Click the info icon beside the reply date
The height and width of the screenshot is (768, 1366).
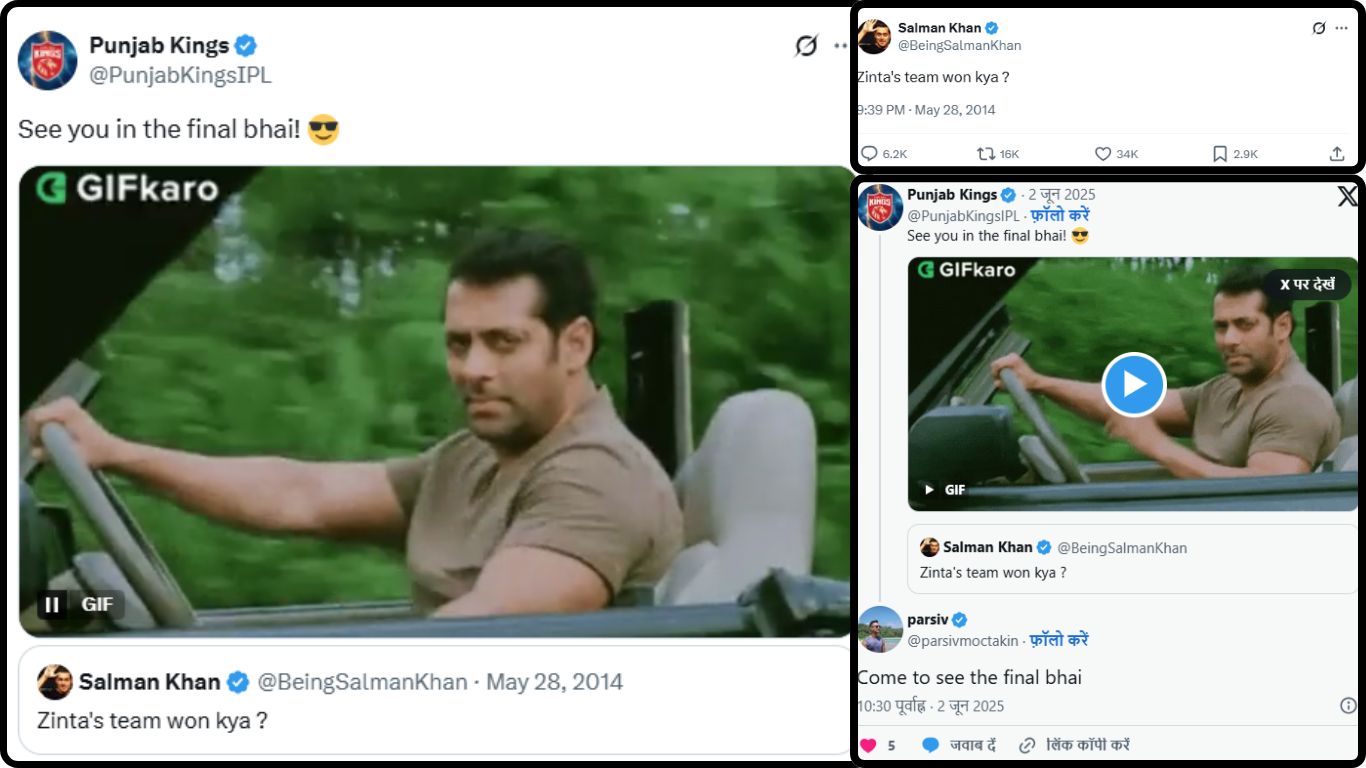click(x=1347, y=706)
